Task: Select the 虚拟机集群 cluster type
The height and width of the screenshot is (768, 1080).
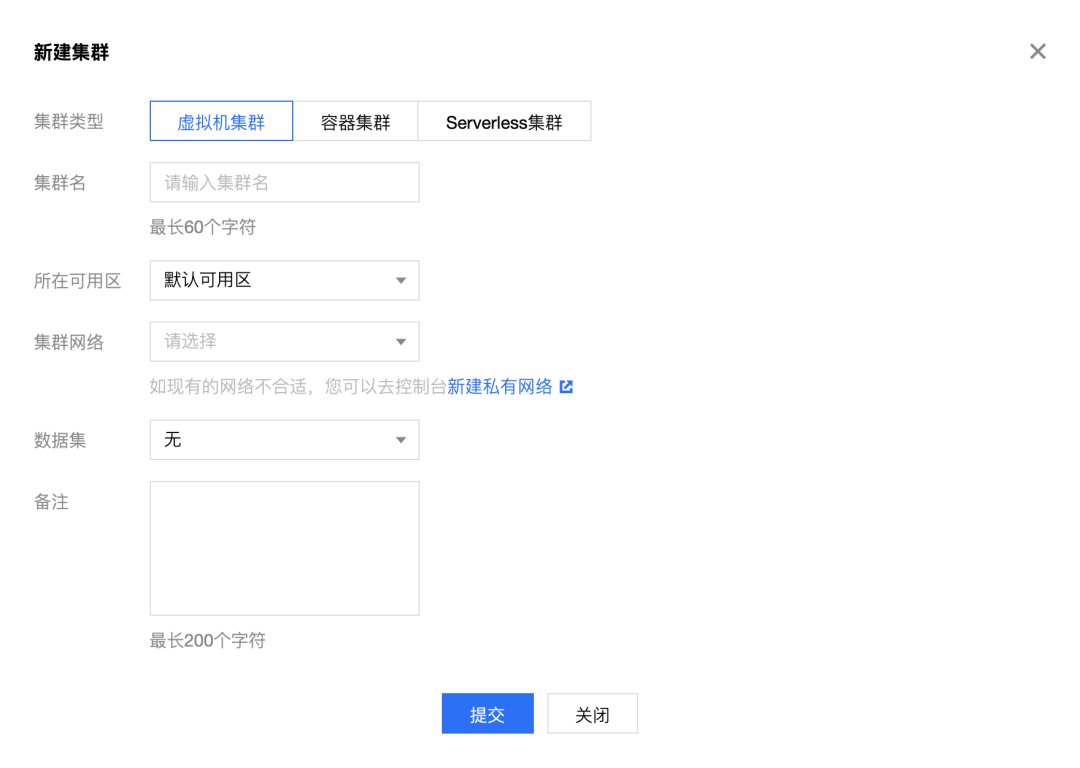Action: point(221,122)
